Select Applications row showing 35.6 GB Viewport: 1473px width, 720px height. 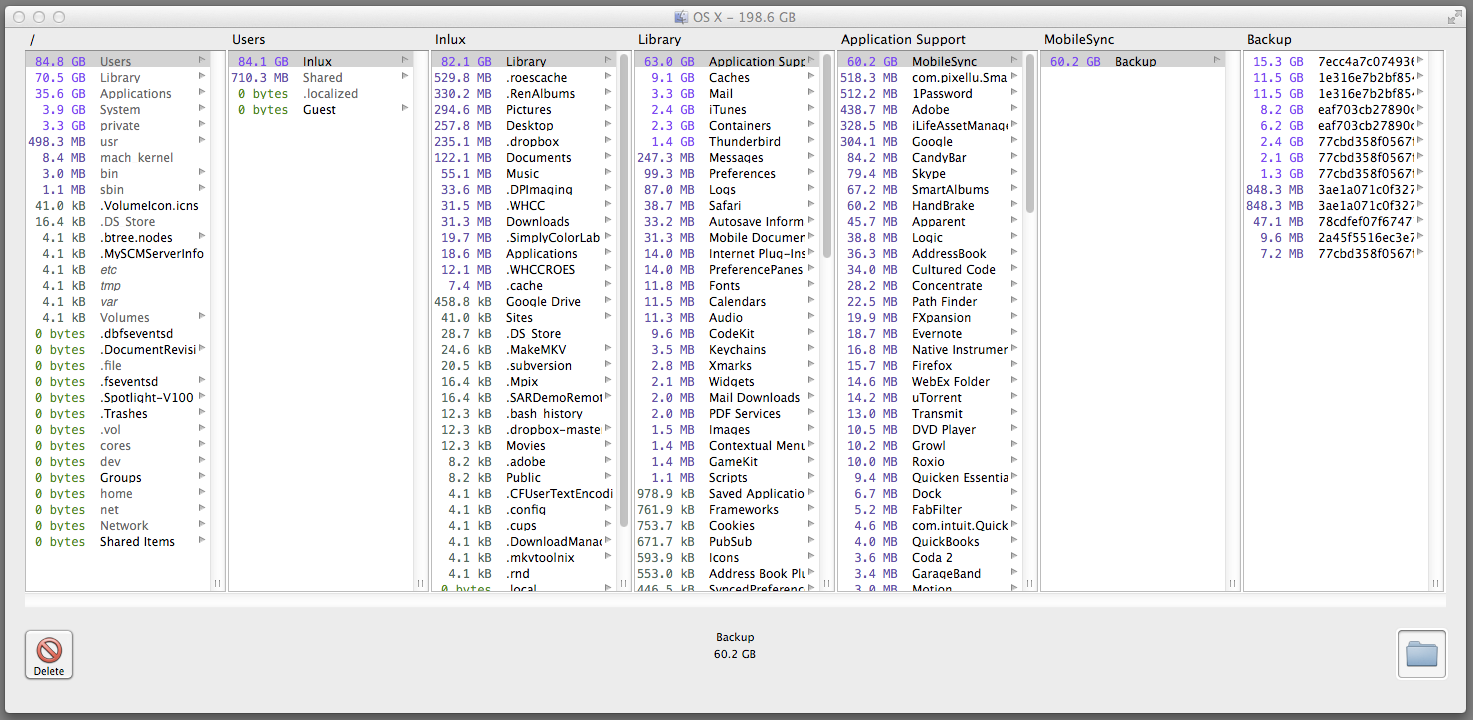pos(118,93)
